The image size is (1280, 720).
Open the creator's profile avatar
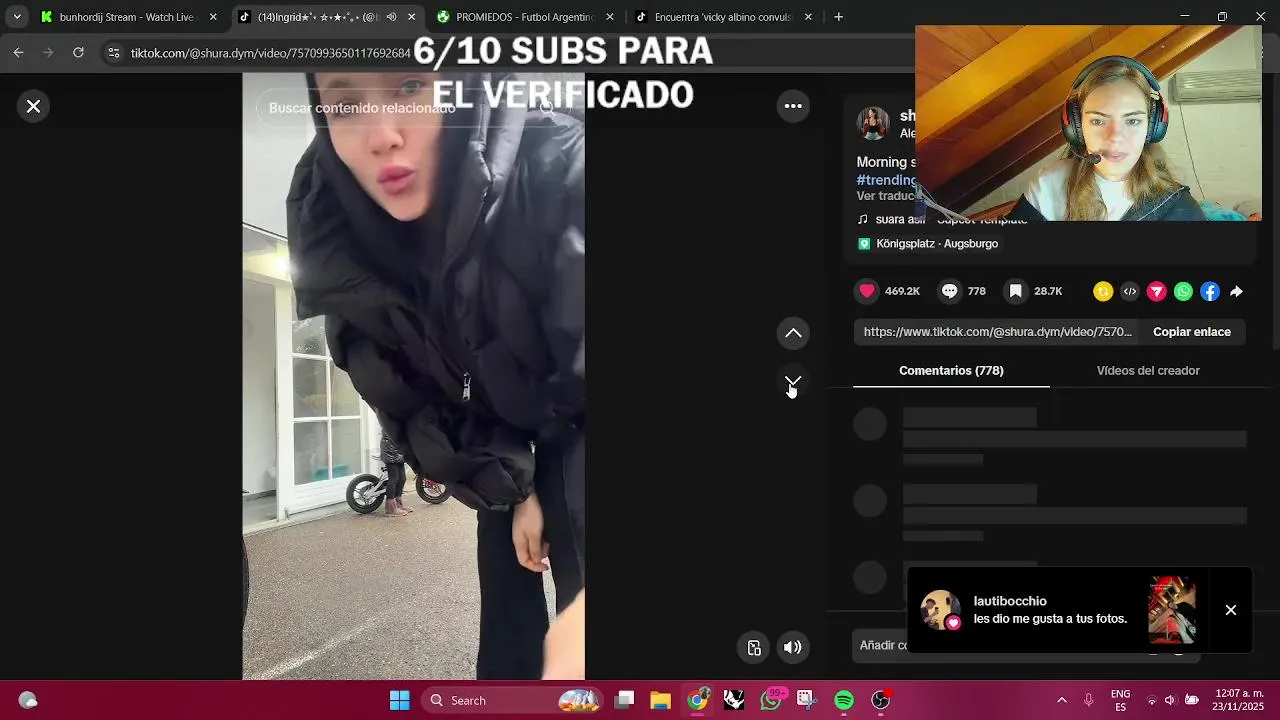[873, 124]
